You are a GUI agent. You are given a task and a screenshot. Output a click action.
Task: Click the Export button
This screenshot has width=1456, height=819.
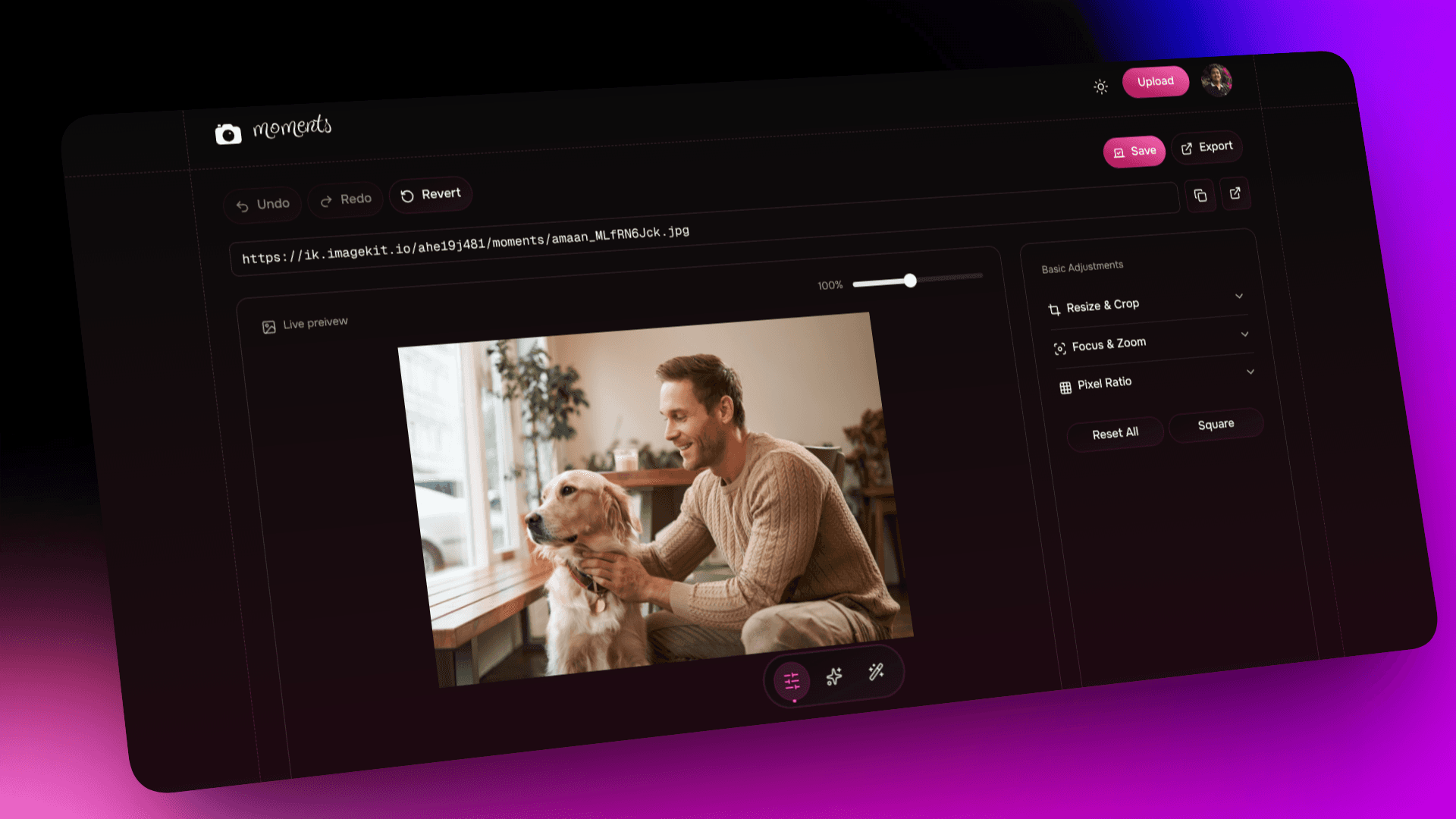pyautogui.click(x=1207, y=147)
